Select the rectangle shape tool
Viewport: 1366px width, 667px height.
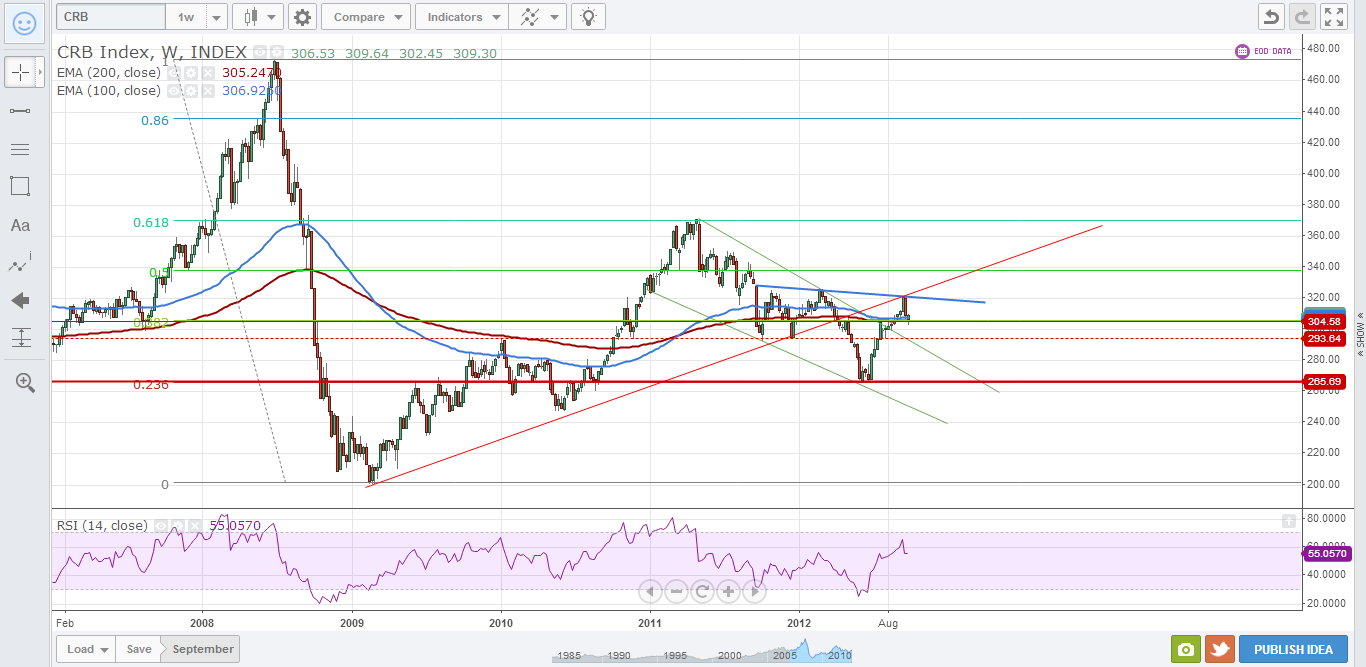tap(20, 186)
